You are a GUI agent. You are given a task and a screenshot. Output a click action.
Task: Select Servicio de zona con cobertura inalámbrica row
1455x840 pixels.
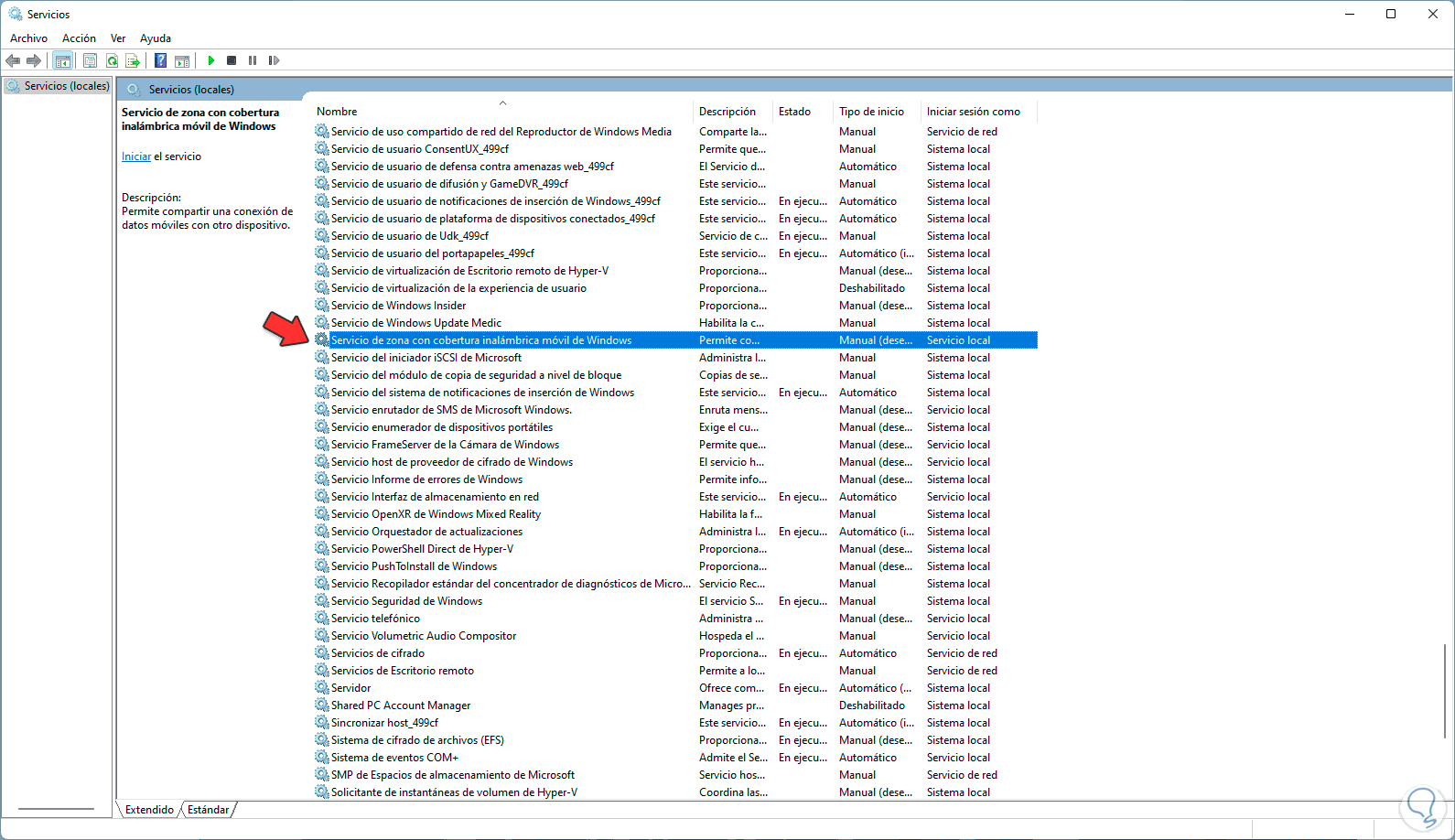[675, 340]
